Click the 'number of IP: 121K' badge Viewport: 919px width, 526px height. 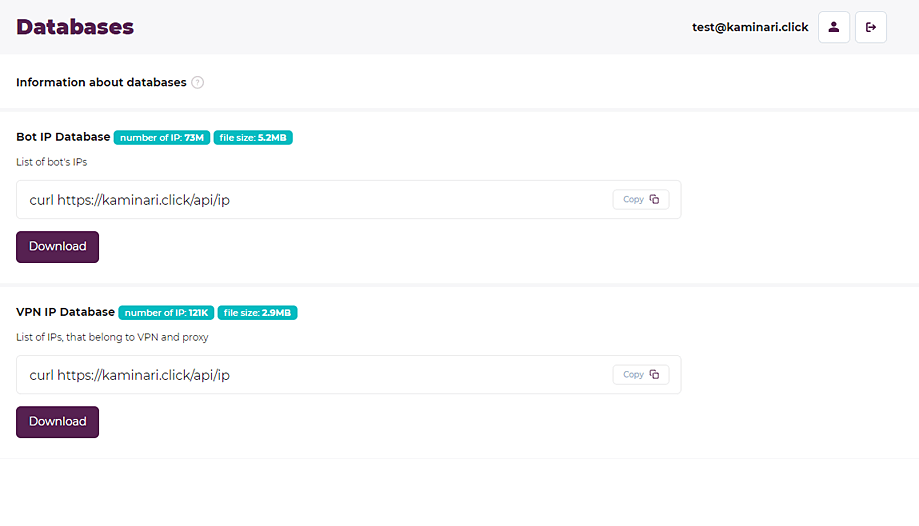tap(166, 313)
